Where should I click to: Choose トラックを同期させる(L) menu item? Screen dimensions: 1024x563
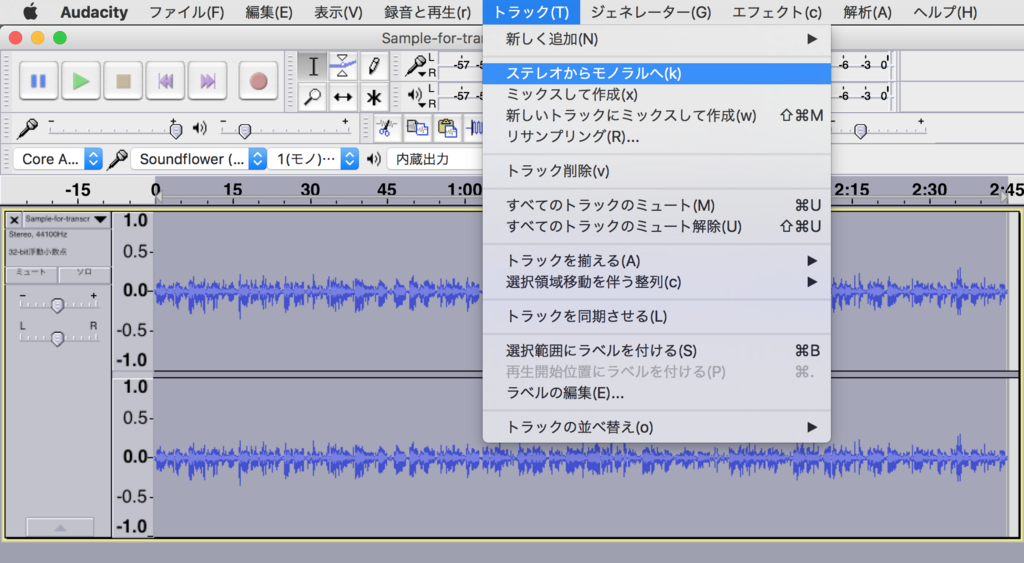click(656, 316)
